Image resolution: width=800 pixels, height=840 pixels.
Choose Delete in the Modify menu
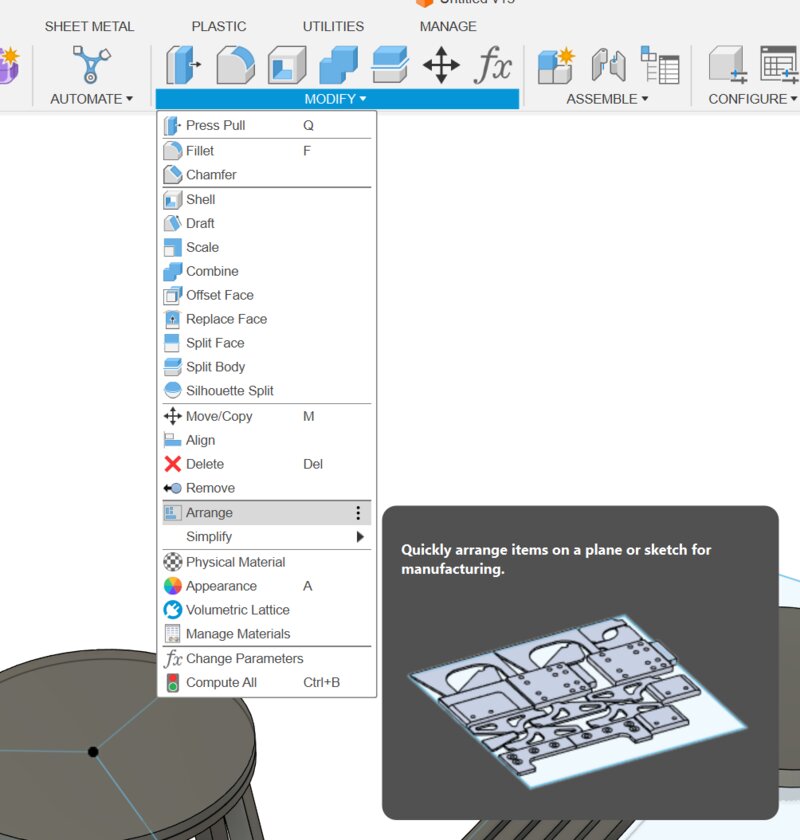(x=267, y=464)
